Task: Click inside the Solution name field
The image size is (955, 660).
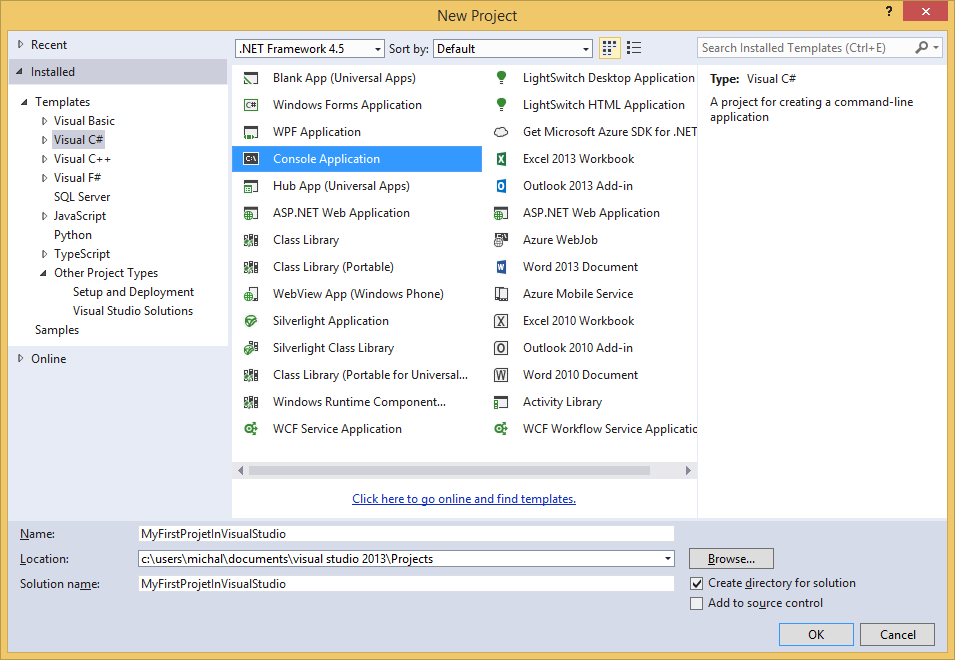Action: pyautogui.click(x=400, y=583)
